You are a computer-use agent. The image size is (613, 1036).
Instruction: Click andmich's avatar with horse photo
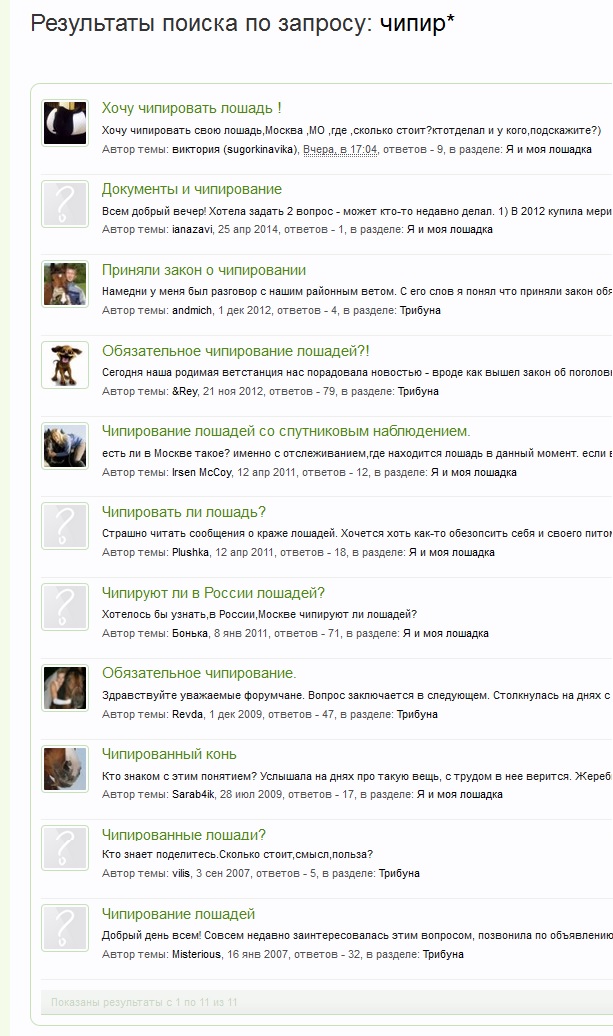[65, 284]
